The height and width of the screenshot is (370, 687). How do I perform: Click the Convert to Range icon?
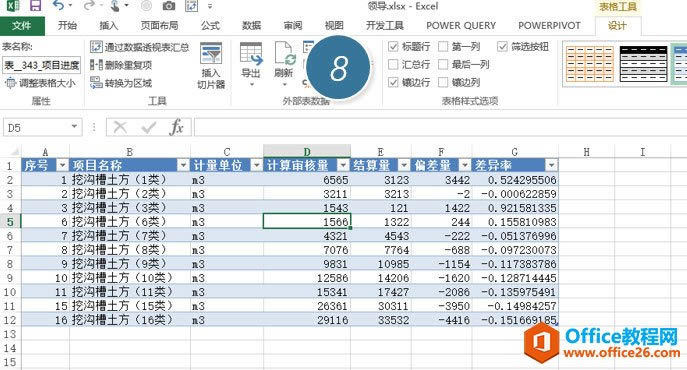click(96, 82)
